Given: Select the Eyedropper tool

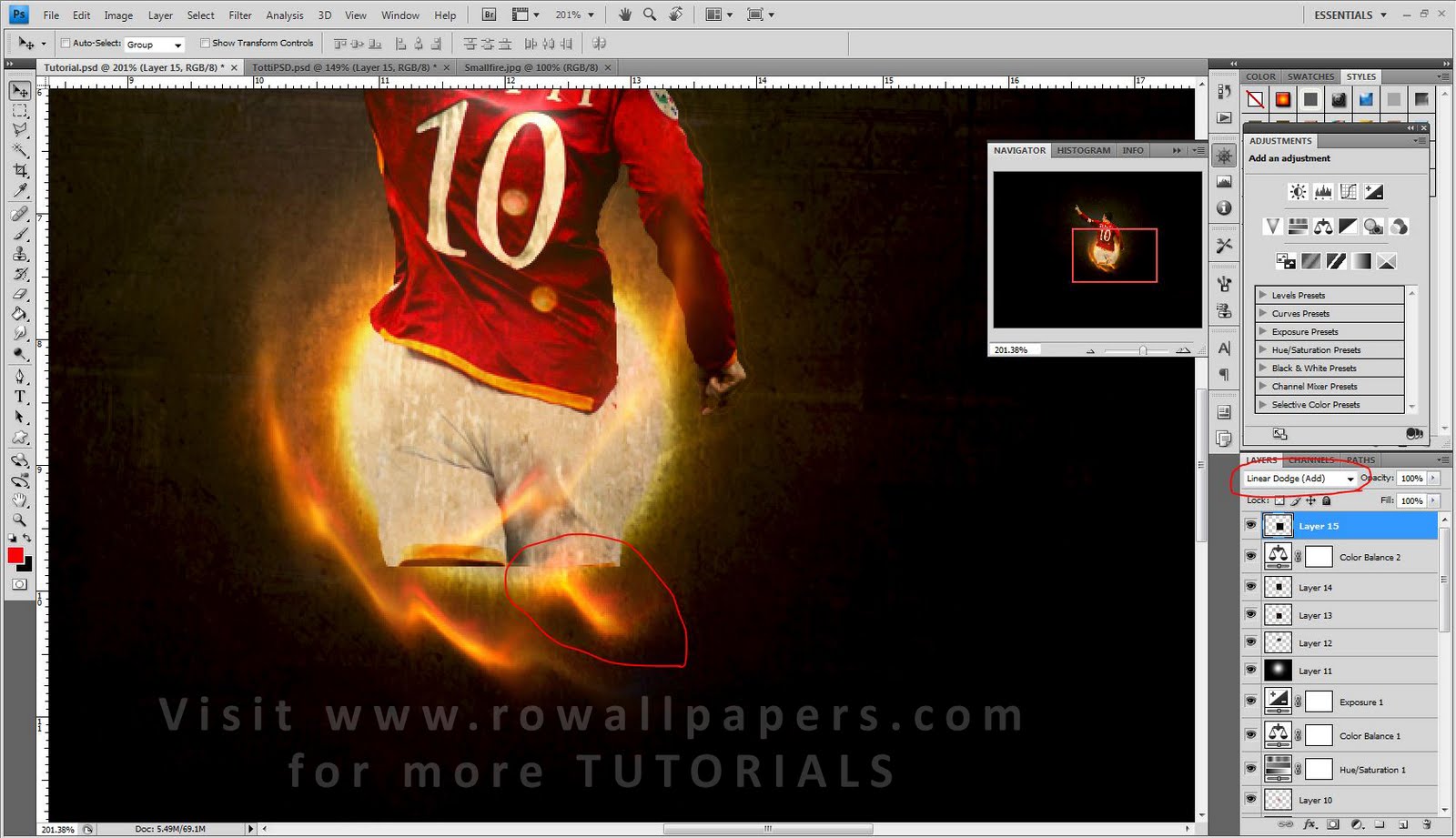Looking at the screenshot, I should (x=20, y=191).
